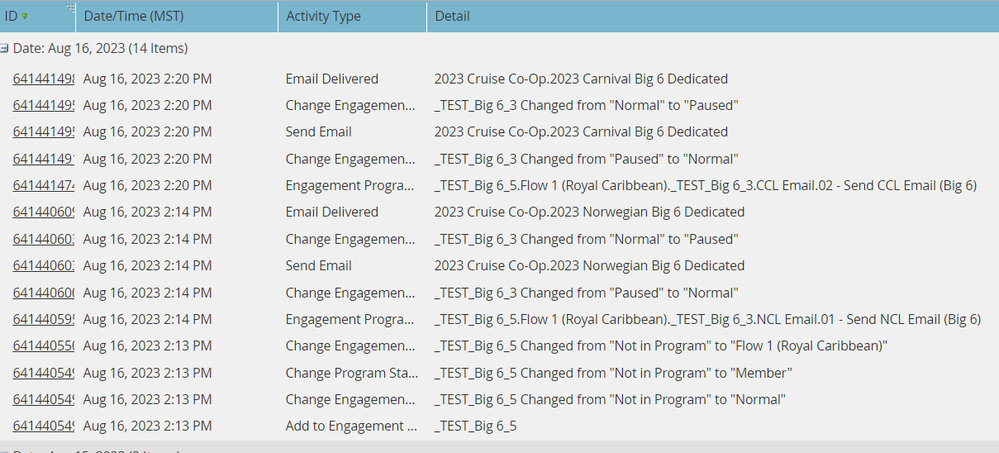Select the 2023 Carnival Big 6 Dedicated Email Delivered detail
This screenshot has height=453, width=999.
click(580, 78)
